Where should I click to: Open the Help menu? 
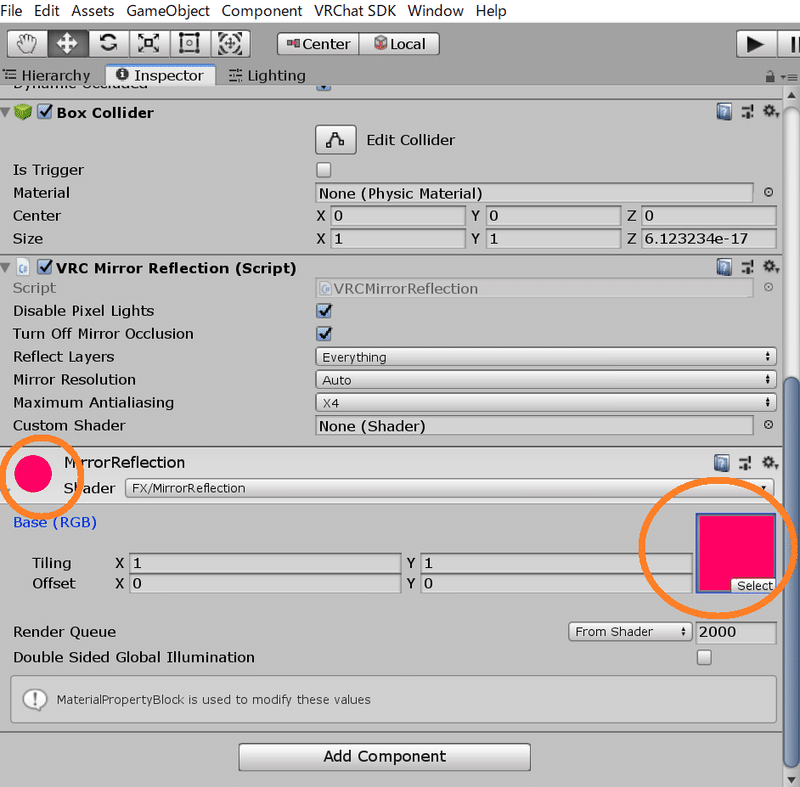click(x=491, y=11)
